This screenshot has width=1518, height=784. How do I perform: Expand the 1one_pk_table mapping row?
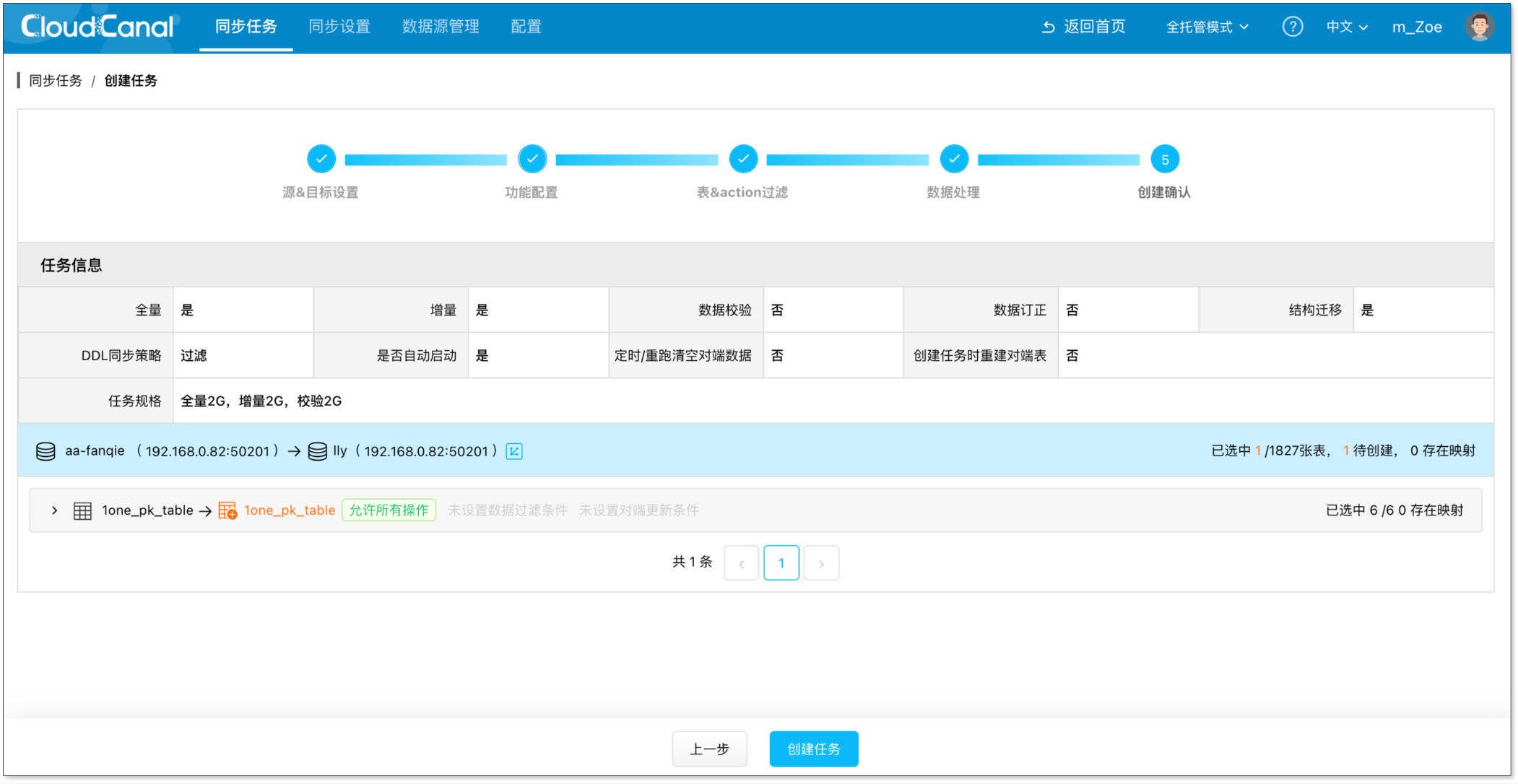54,510
